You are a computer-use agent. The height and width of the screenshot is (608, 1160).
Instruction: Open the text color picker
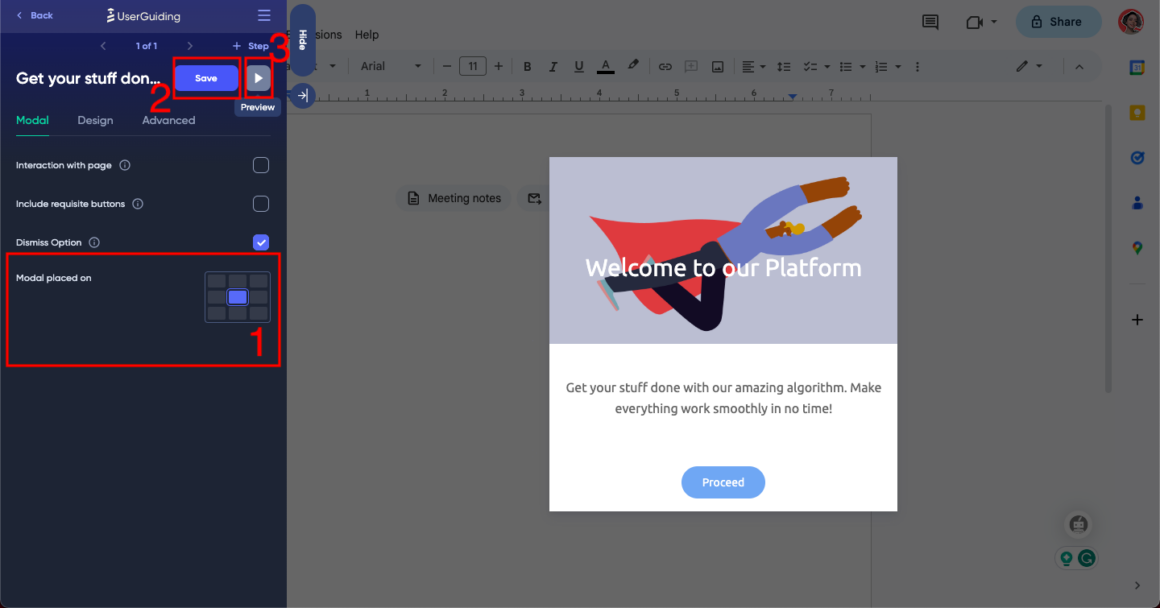[x=605, y=66]
